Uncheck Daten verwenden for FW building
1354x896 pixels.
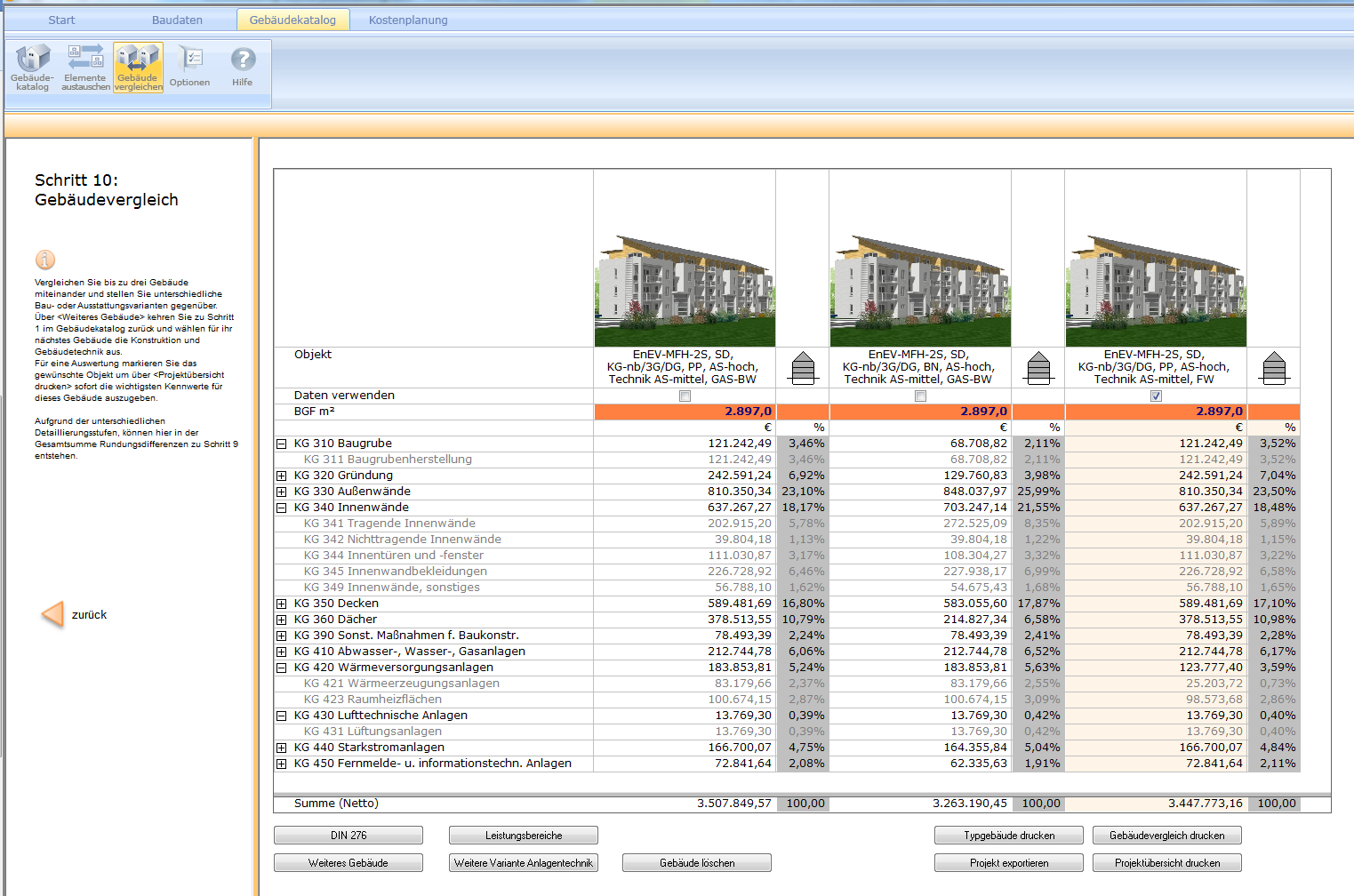(x=1156, y=396)
